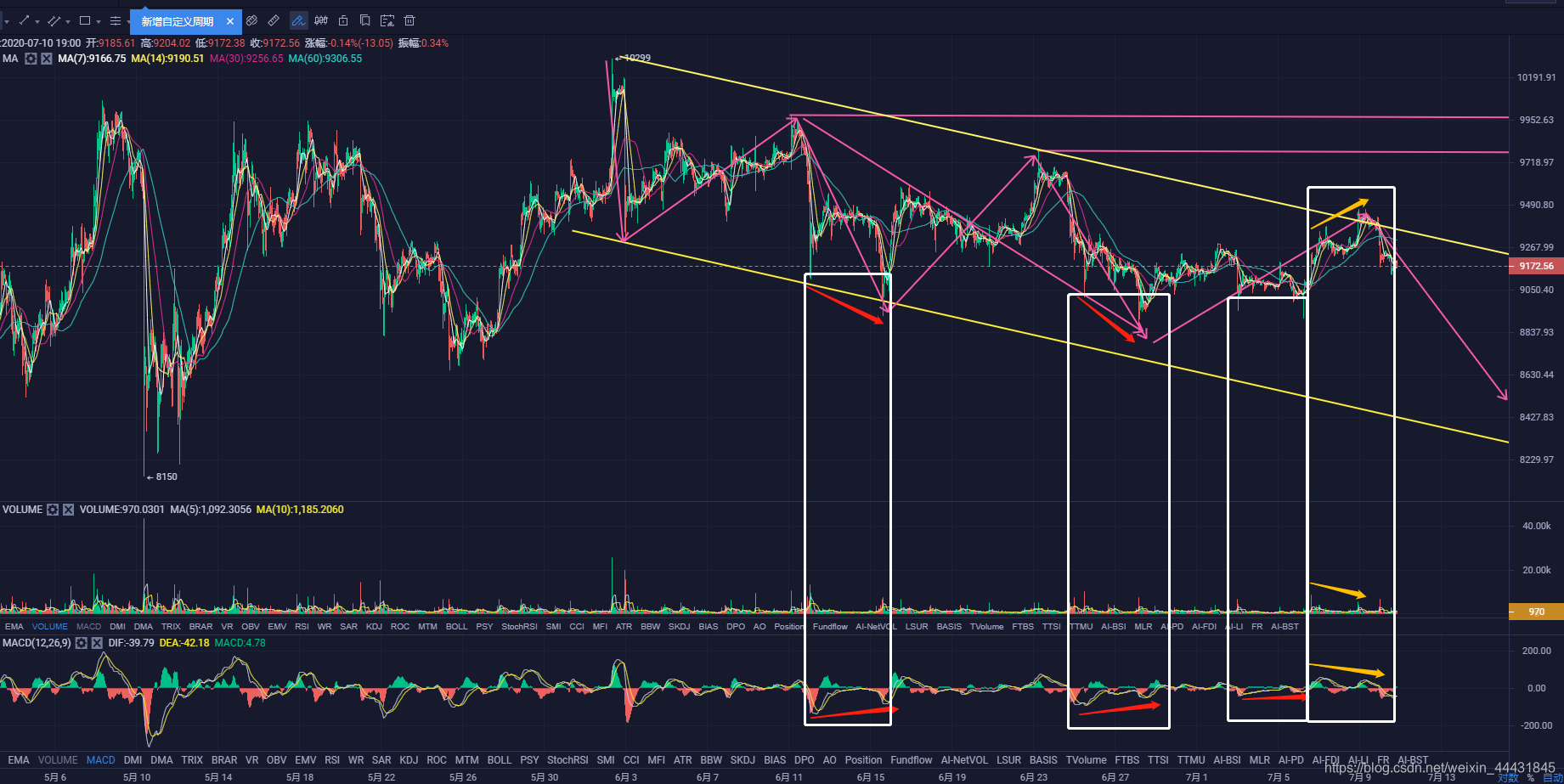Select MACD in the volume-pane indicator row
This screenshot has height=784, width=1564.
(88, 627)
